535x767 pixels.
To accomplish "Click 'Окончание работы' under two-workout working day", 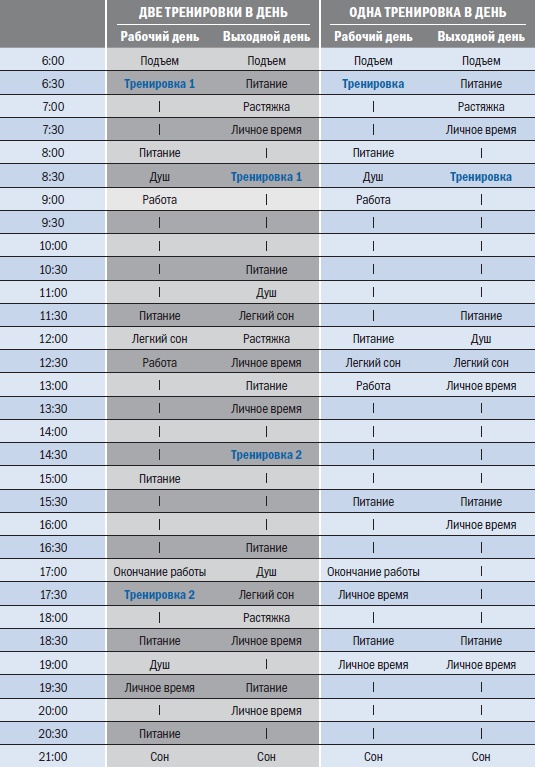I will pos(159,572).
